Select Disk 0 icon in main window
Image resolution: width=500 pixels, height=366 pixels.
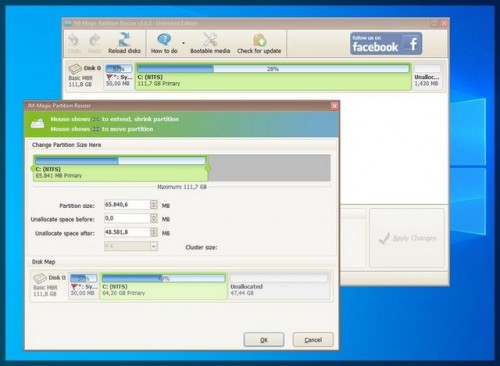pyautogui.click(x=75, y=69)
